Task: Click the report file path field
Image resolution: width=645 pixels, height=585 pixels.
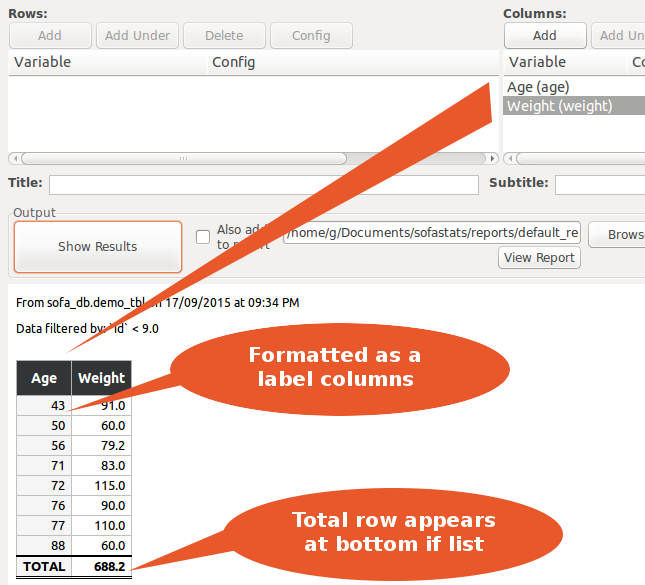Action: tap(432, 233)
